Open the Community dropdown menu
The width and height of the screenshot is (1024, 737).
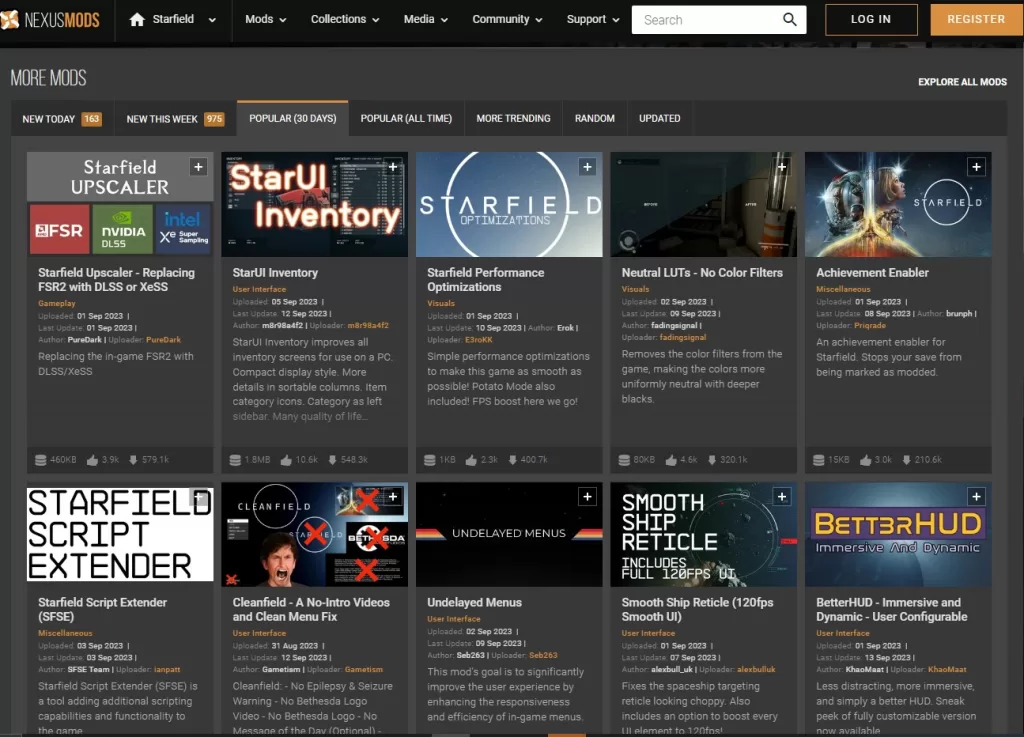click(x=507, y=20)
